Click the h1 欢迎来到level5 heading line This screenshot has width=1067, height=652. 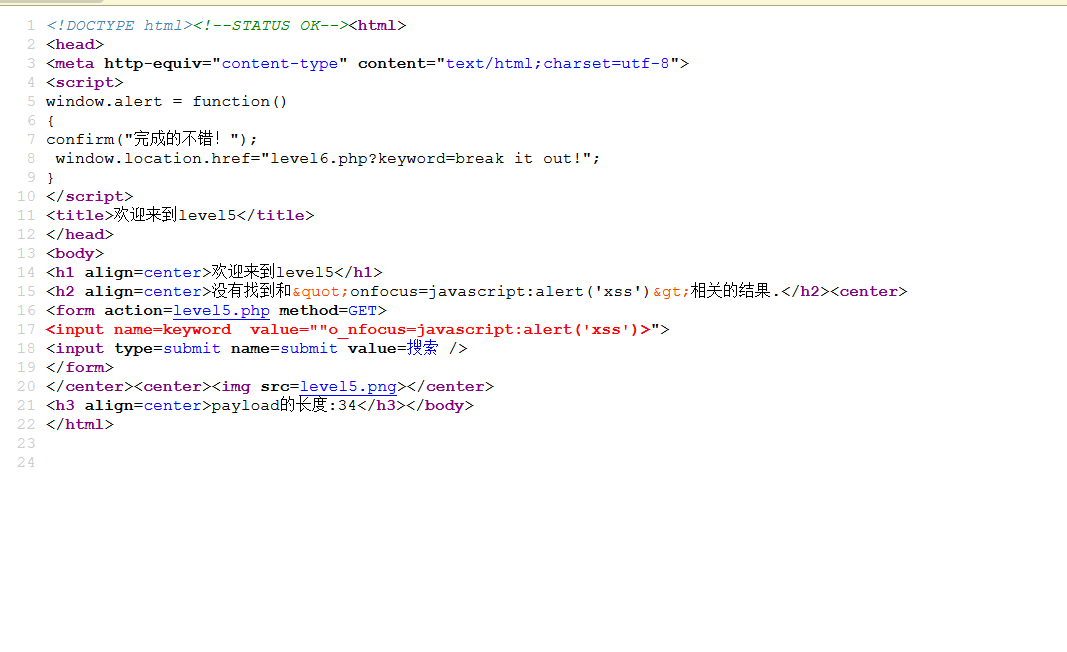pyautogui.click(x=214, y=272)
